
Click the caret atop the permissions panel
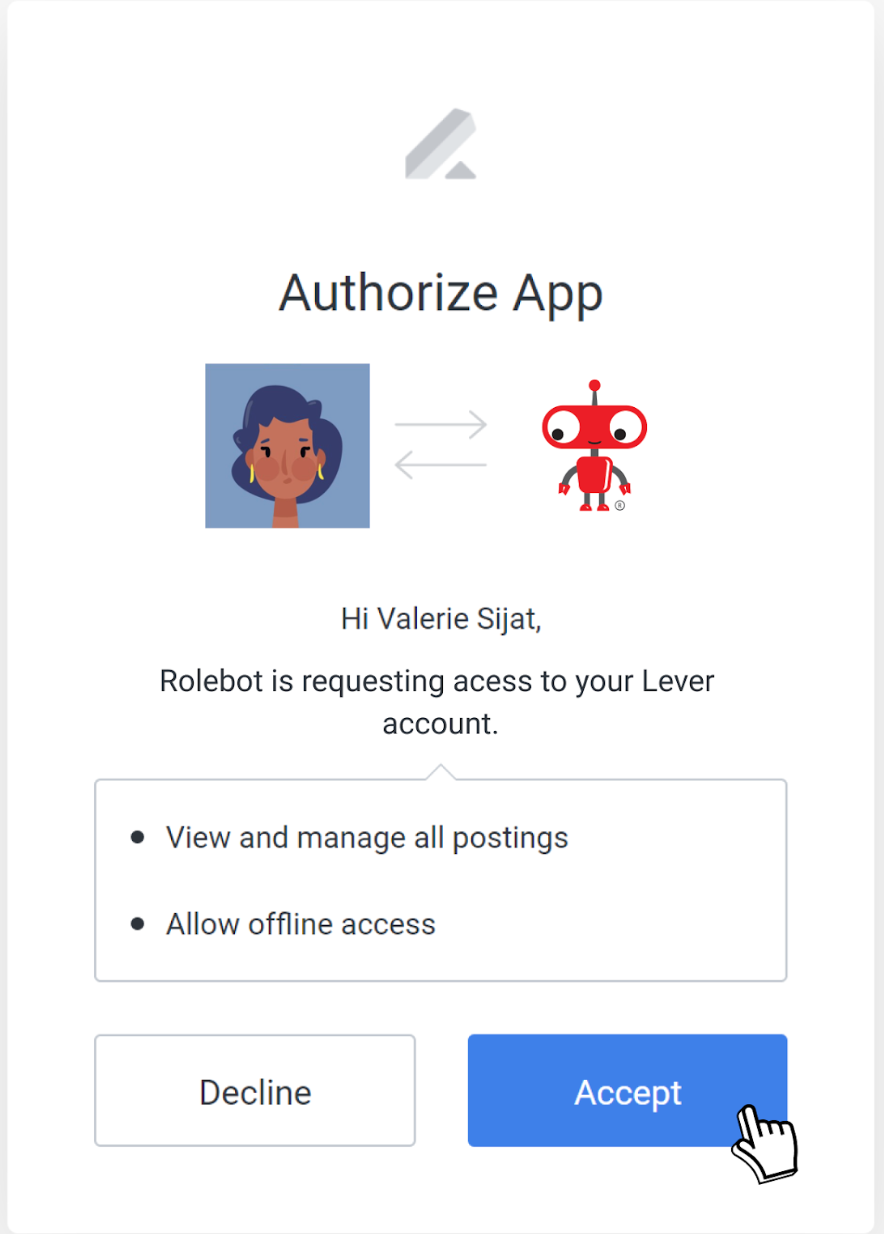[x=440, y=768]
